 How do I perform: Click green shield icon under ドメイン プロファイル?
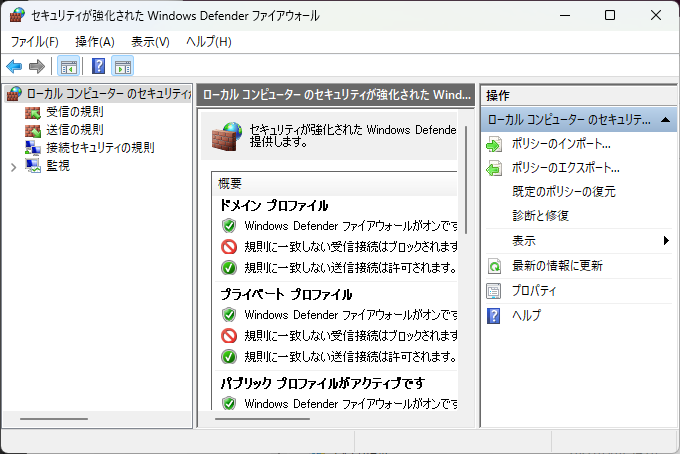(229, 226)
